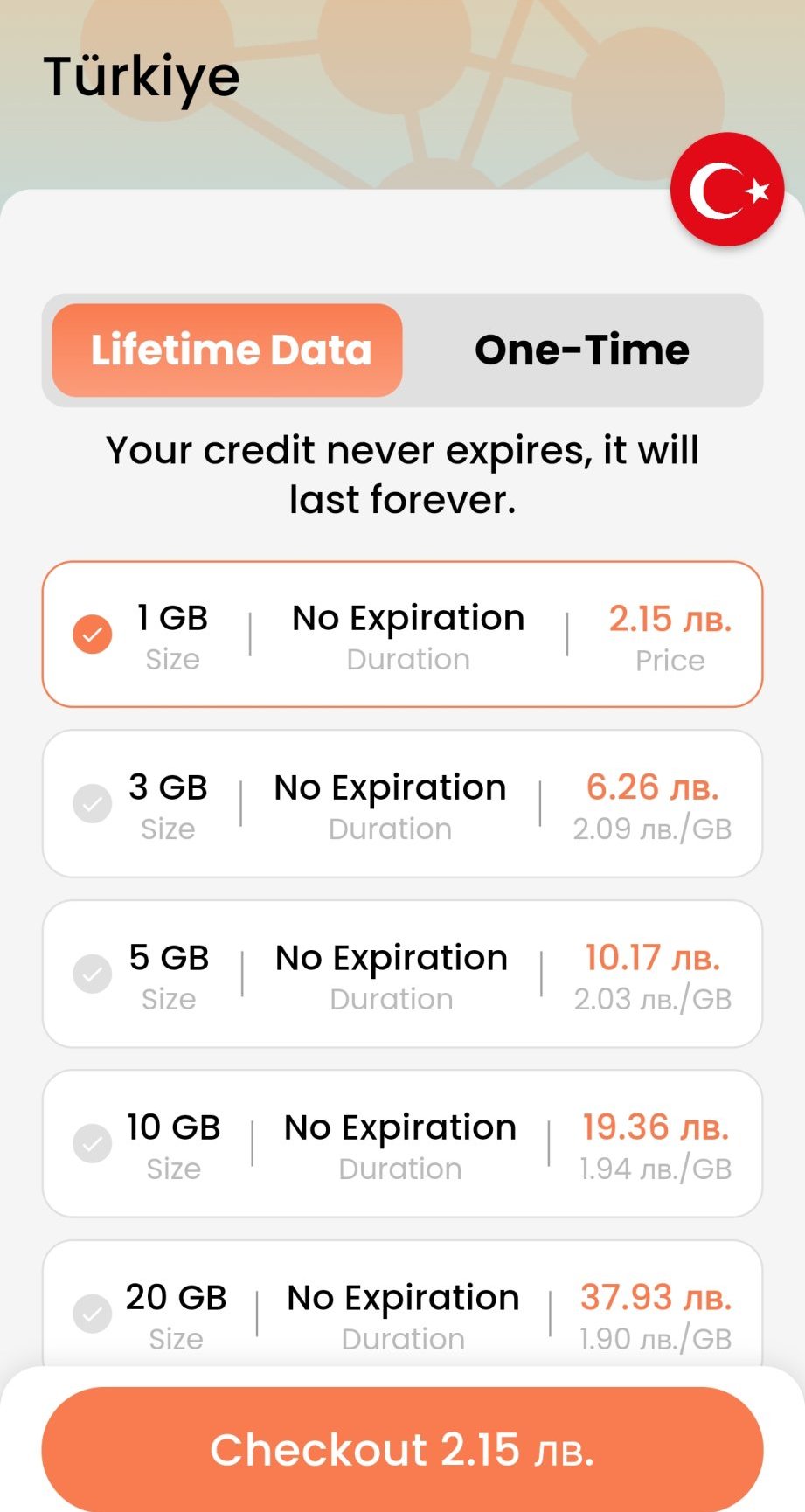Tap the 5 GB plan's No Expiration text
This screenshot has width=805, height=1512.
click(392, 958)
